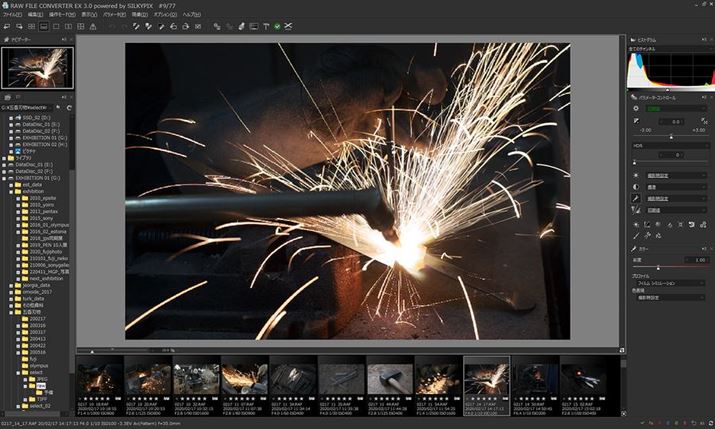Open the green taste preset dropdown beside gear
The width and height of the screenshot is (715, 429).
[x=677, y=109]
